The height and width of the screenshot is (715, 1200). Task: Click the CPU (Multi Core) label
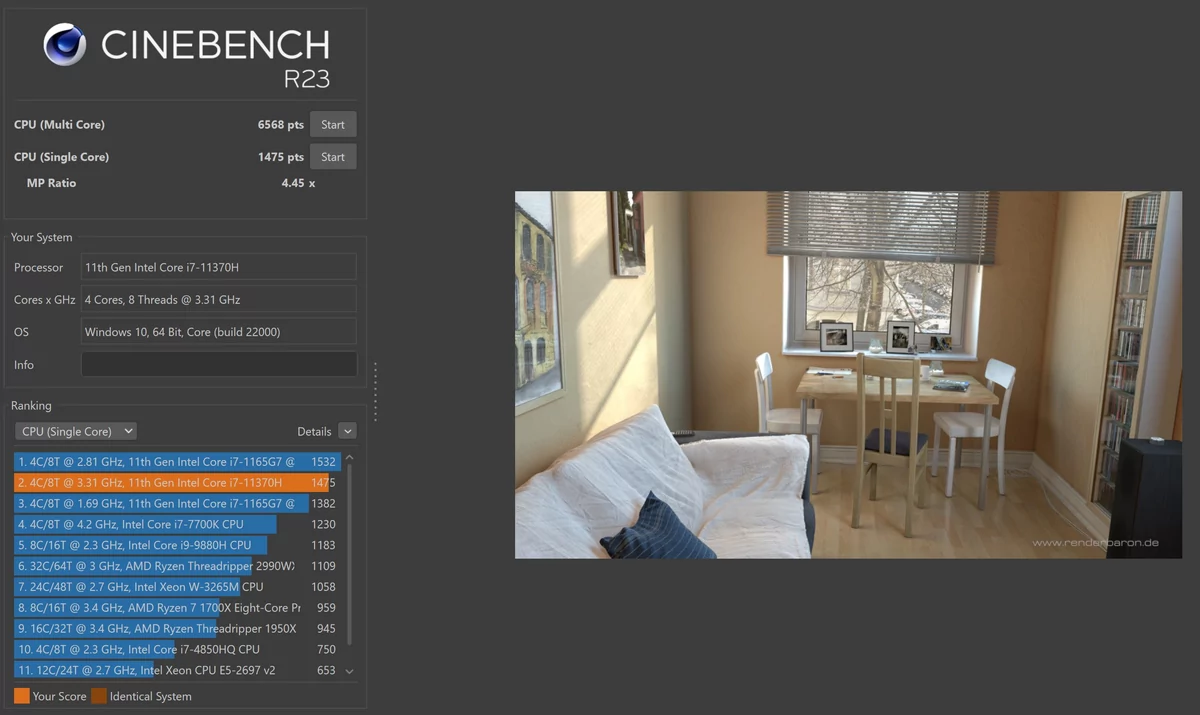click(59, 125)
